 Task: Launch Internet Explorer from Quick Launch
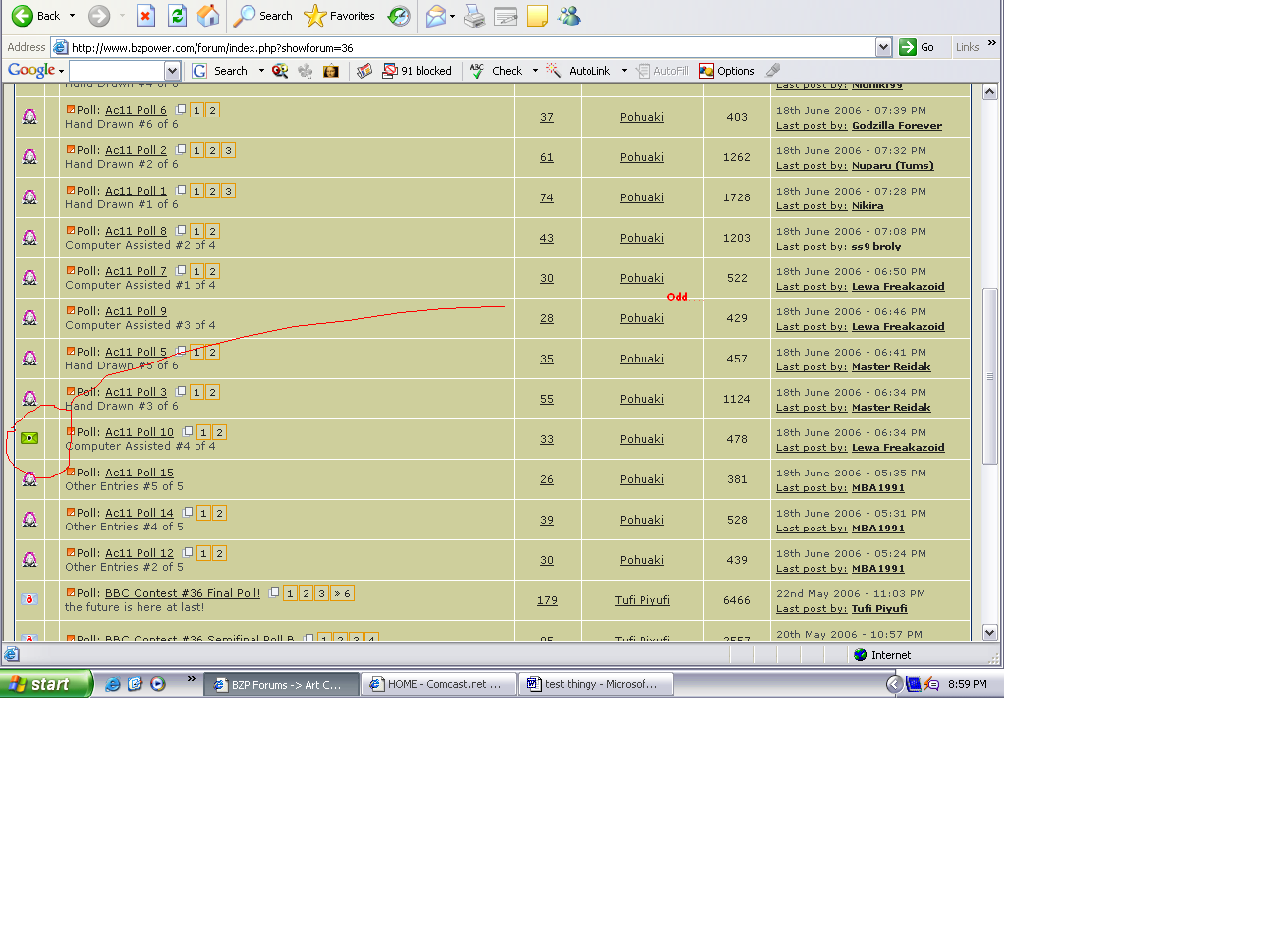pos(113,684)
